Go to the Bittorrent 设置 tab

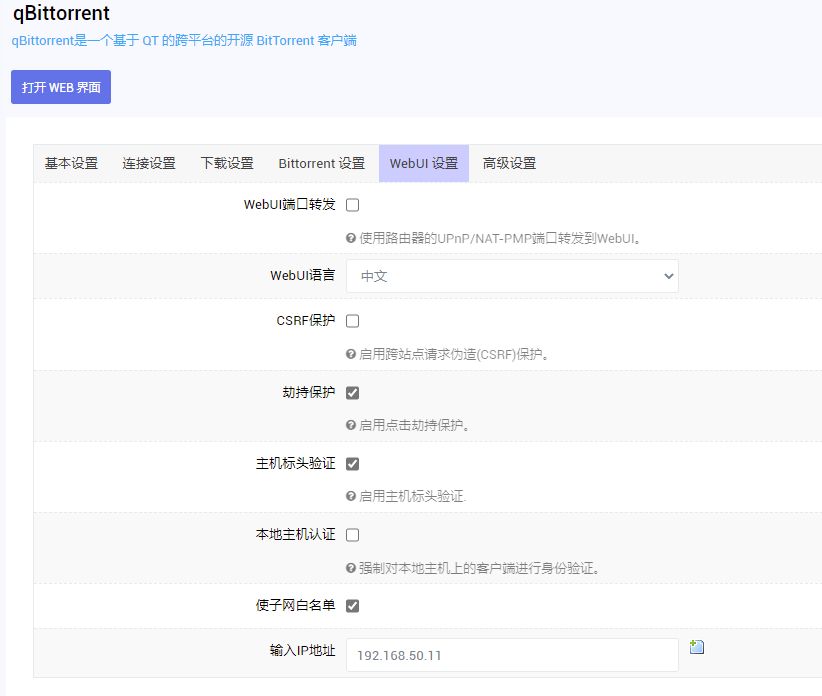321,164
